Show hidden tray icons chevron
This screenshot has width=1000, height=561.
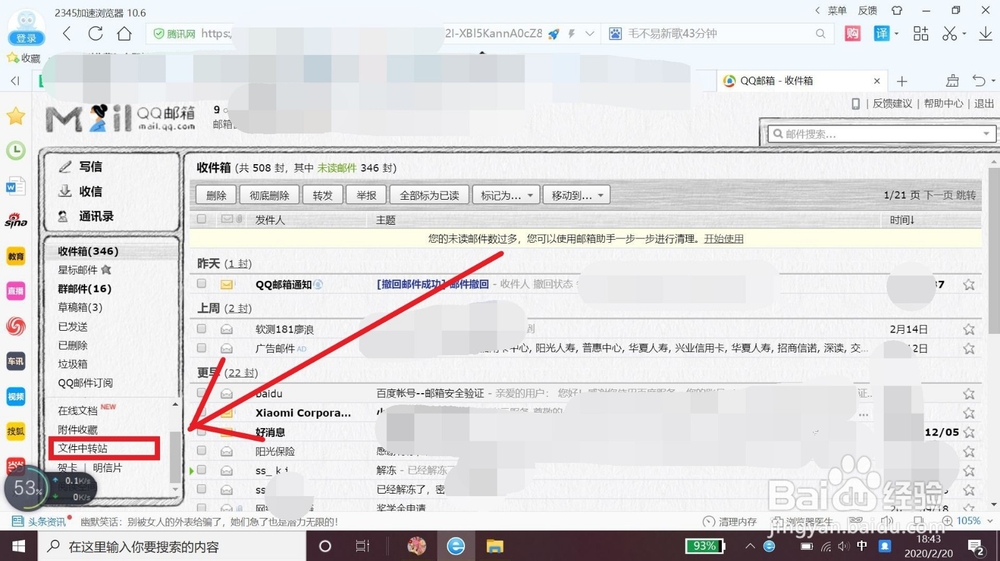pyautogui.click(x=750, y=546)
